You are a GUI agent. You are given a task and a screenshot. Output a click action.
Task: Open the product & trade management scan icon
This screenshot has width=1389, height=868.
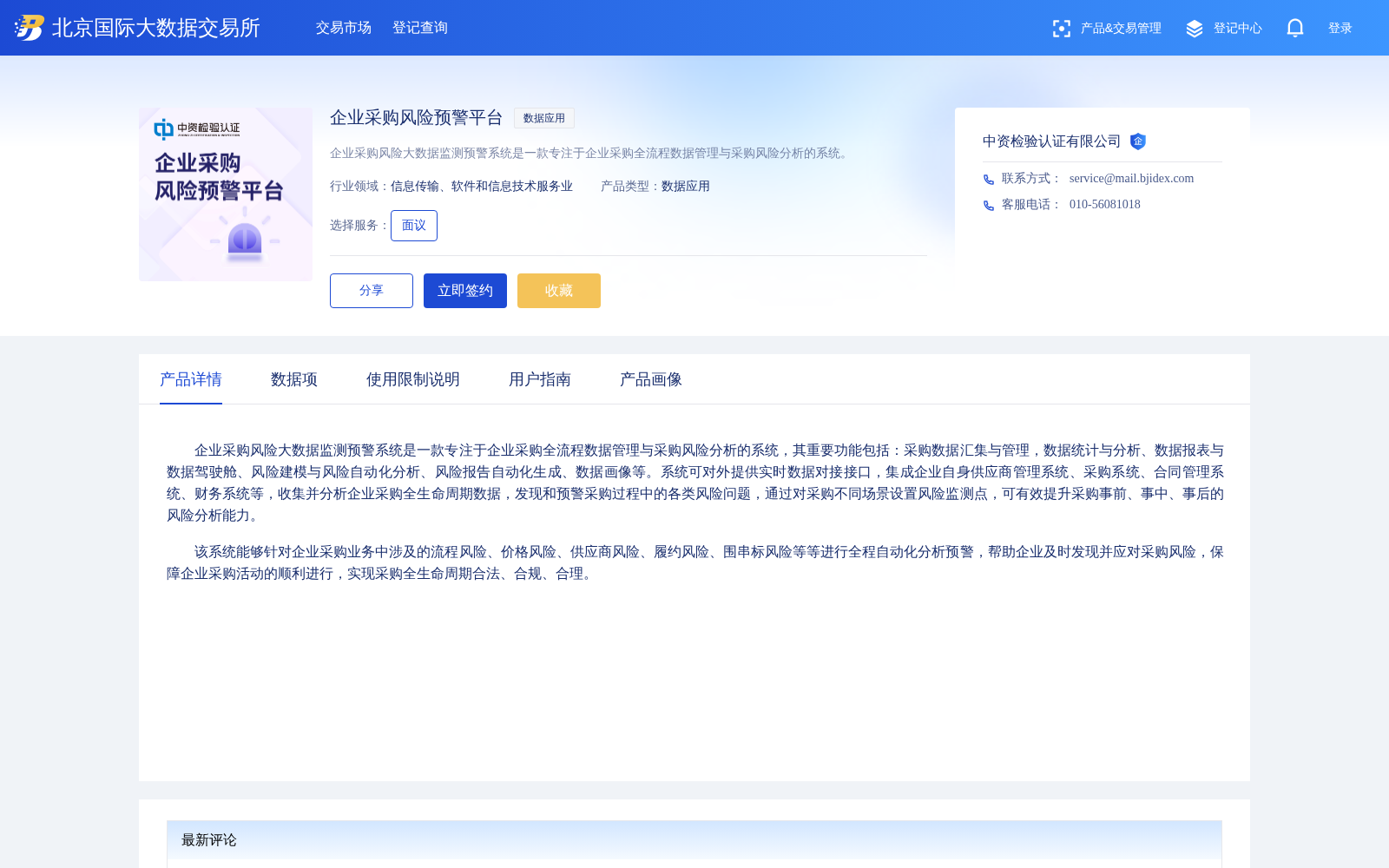tap(1061, 29)
